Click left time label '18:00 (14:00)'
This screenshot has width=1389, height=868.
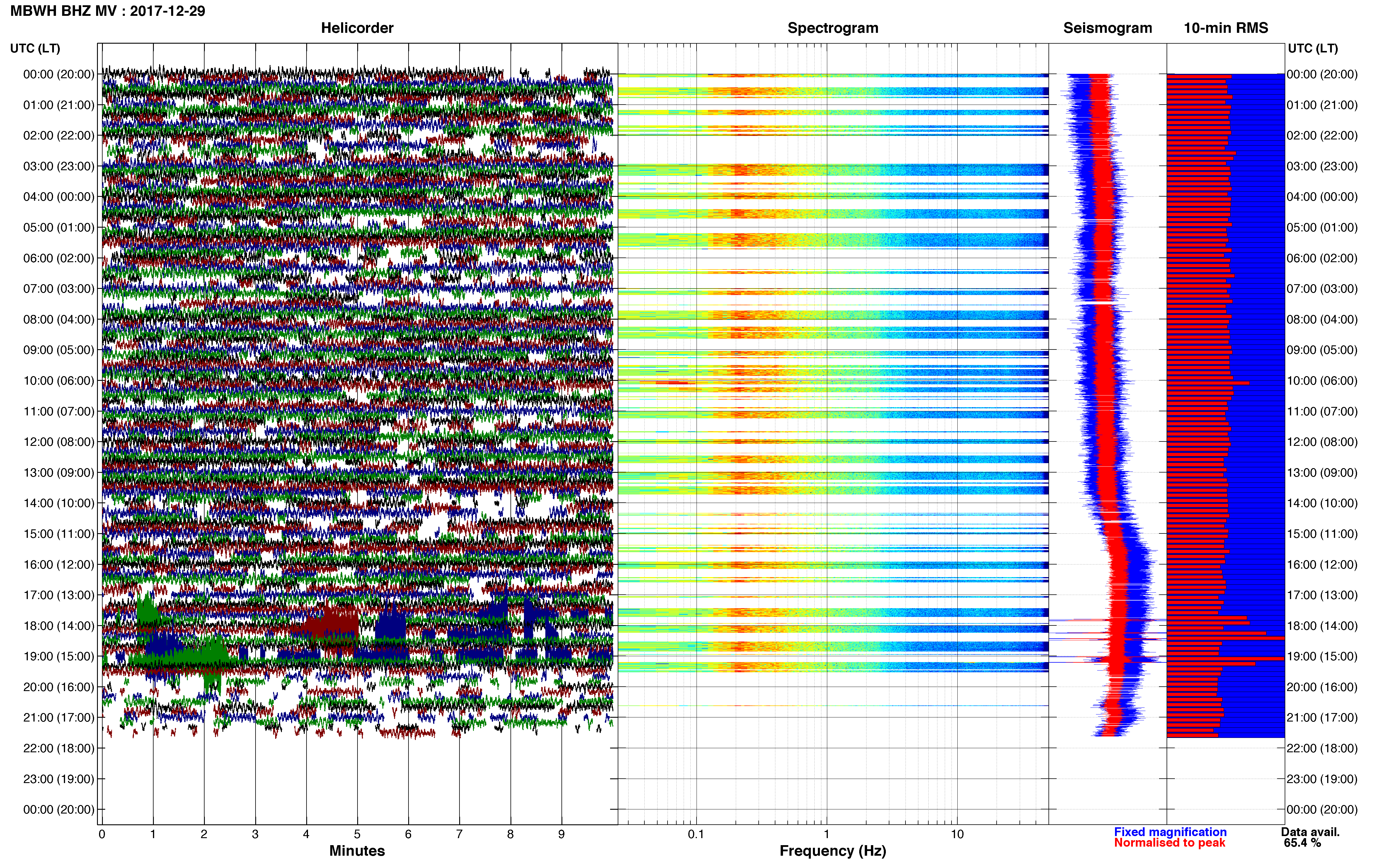59,626
